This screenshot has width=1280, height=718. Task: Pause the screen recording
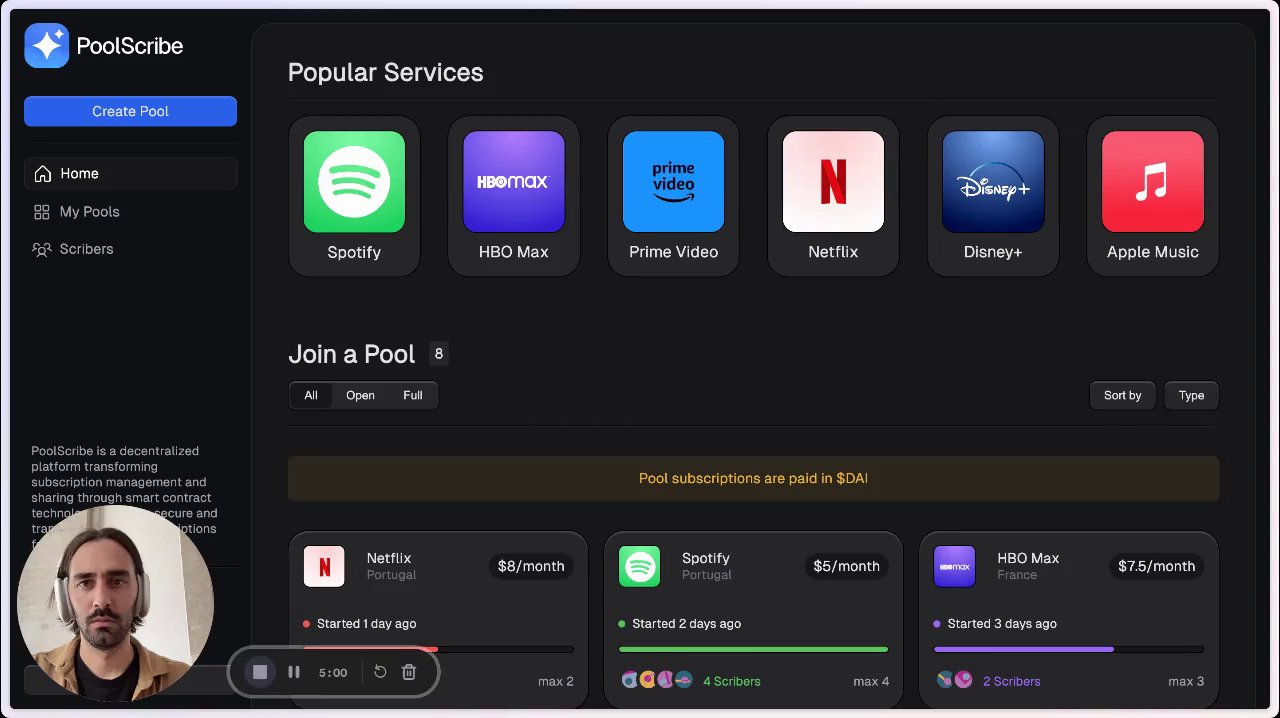[x=294, y=672]
